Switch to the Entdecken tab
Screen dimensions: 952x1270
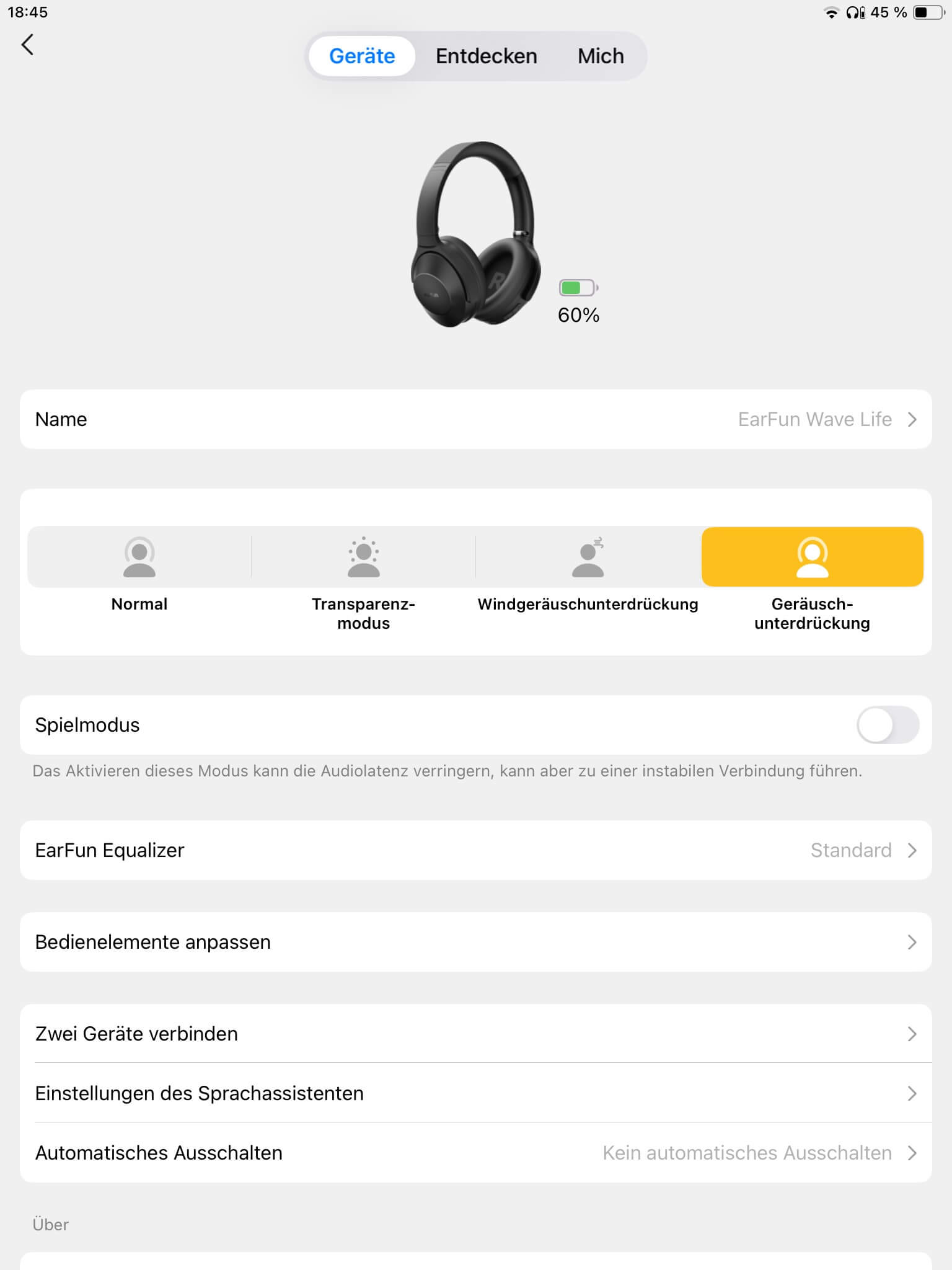[x=486, y=56]
